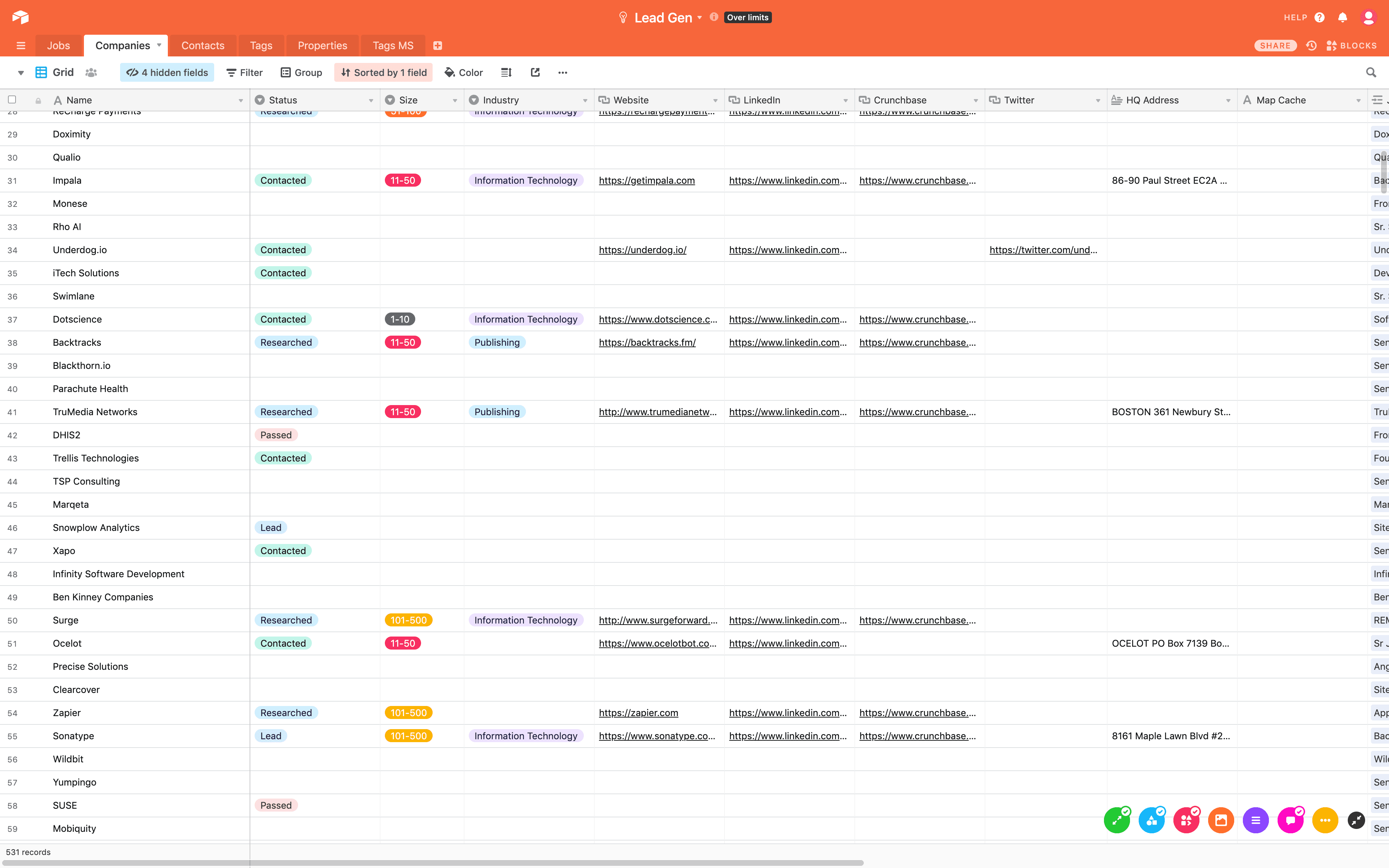Viewport: 1389px width, 868px height.
Task: Click the yellow more options icon
Action: click(x=1325, y=820)
